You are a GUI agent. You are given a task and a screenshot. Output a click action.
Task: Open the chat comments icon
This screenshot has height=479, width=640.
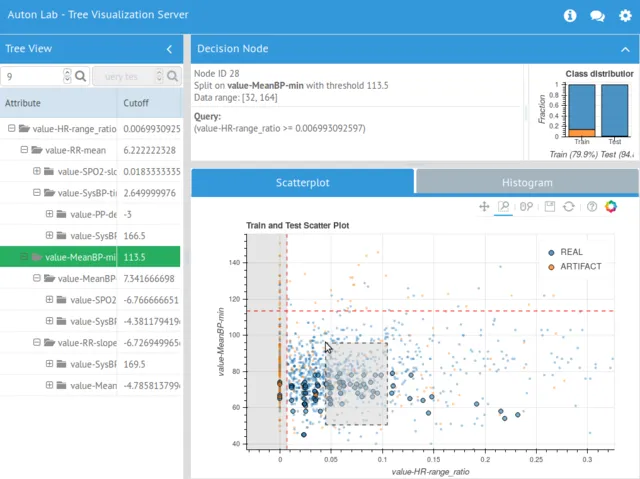(x=597, y=16)
